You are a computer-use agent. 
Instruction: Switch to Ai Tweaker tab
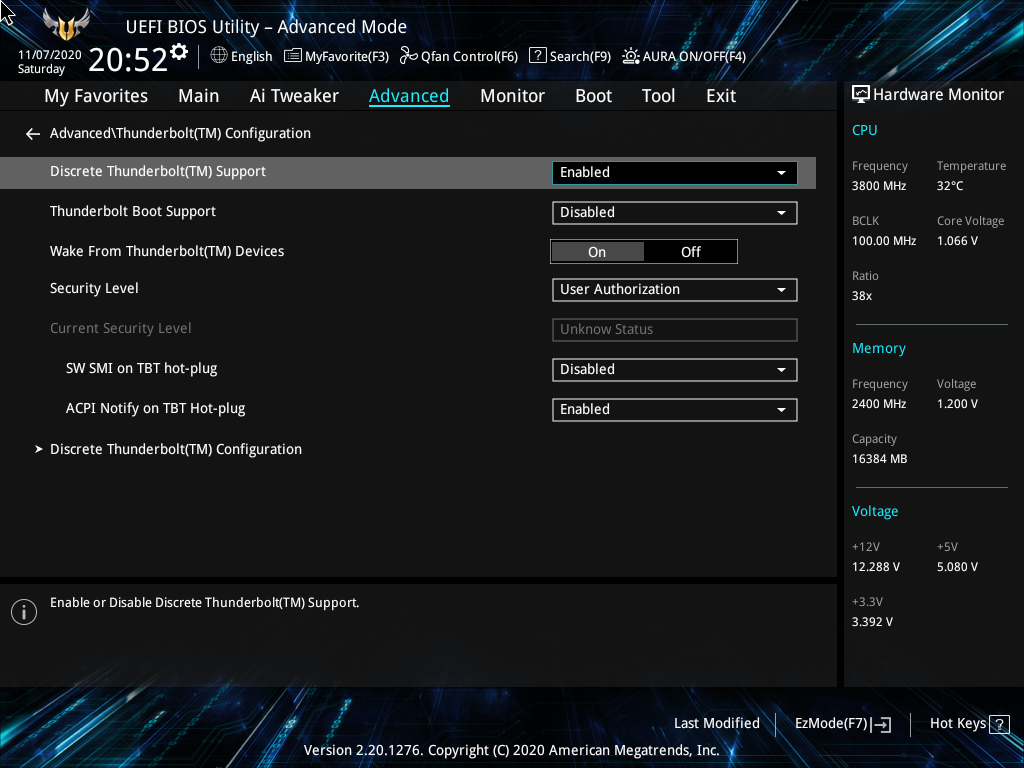(x=294, y=96)
